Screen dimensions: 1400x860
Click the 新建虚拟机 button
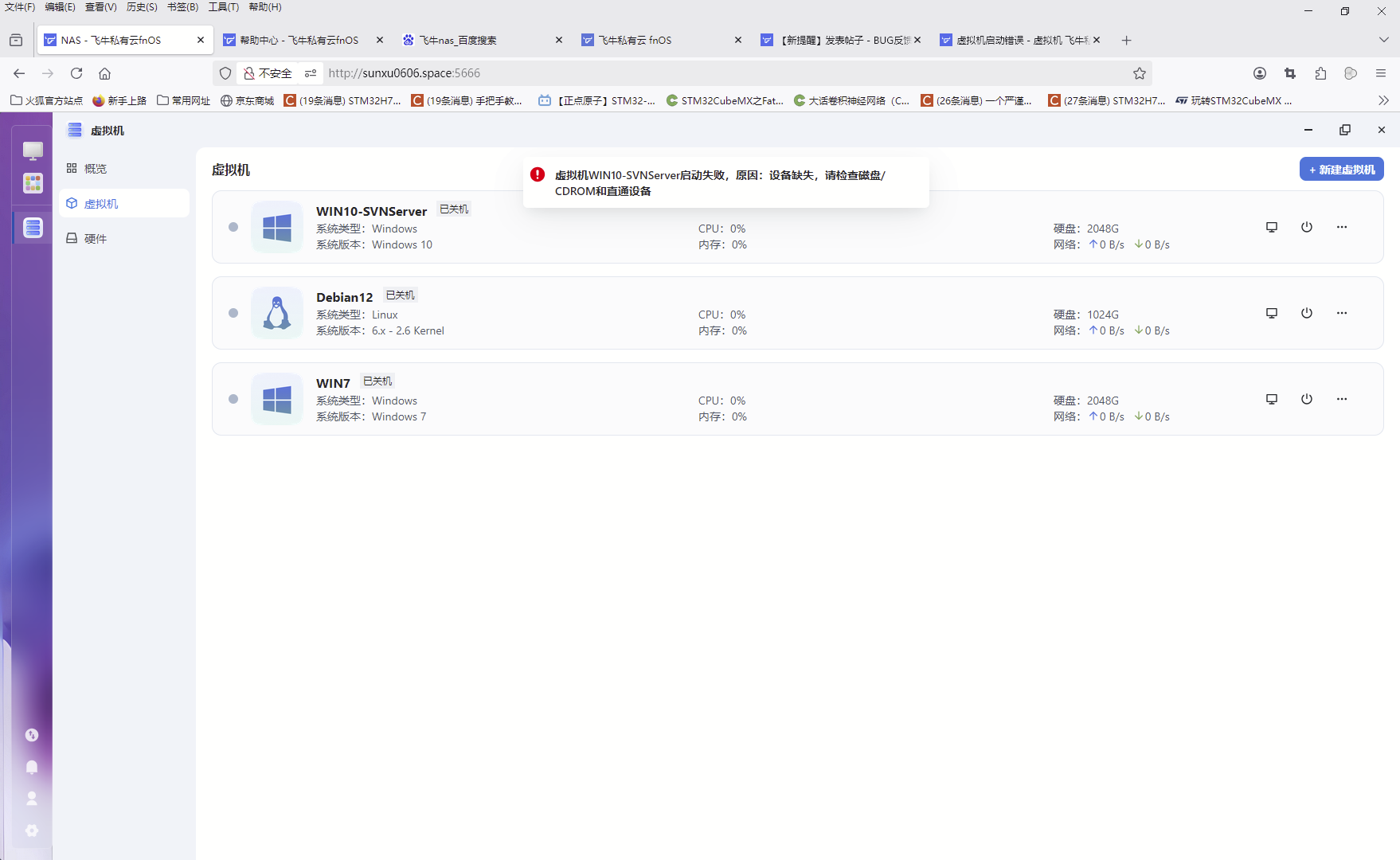click(x=1341, y=170)
